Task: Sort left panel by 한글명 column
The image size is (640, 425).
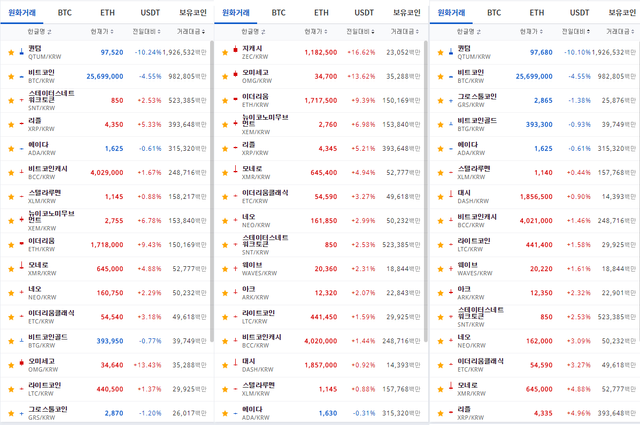Action: click(x=40, y=31)
